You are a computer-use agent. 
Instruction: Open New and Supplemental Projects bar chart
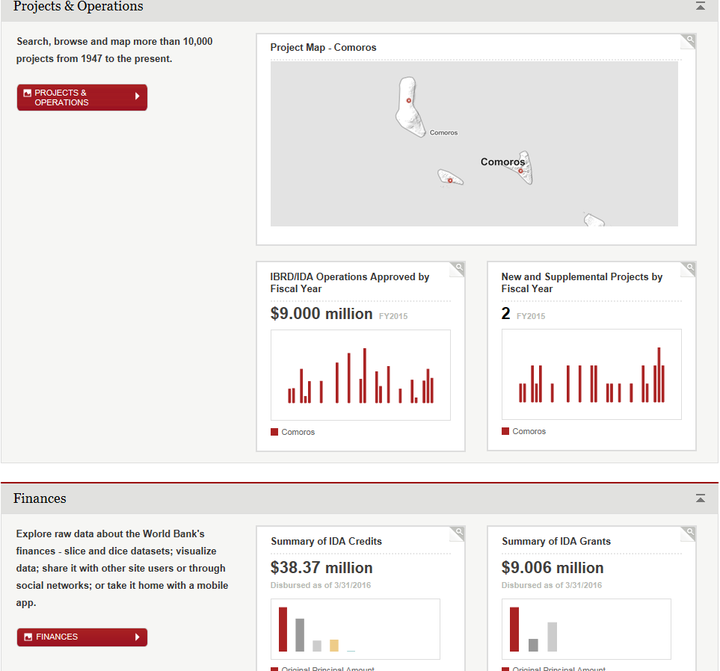(591, 374)
